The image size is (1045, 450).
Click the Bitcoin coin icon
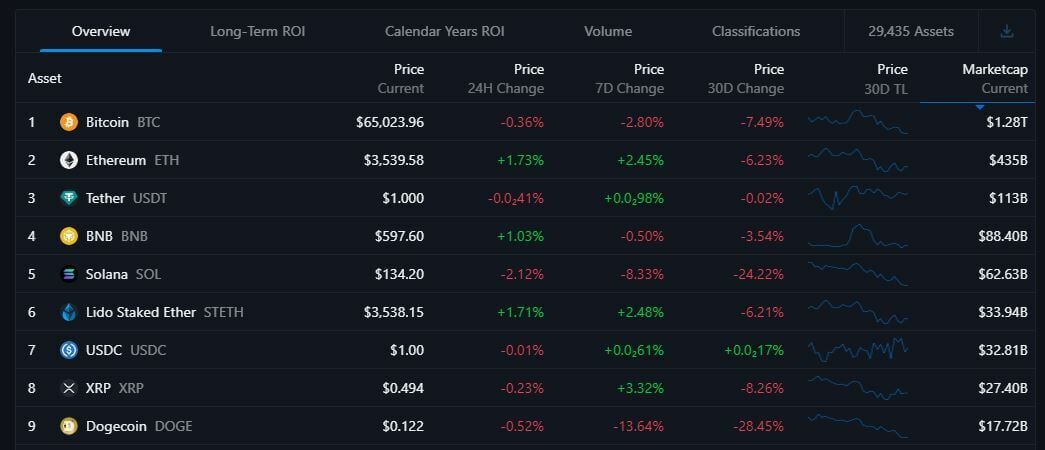pos(69,122)
